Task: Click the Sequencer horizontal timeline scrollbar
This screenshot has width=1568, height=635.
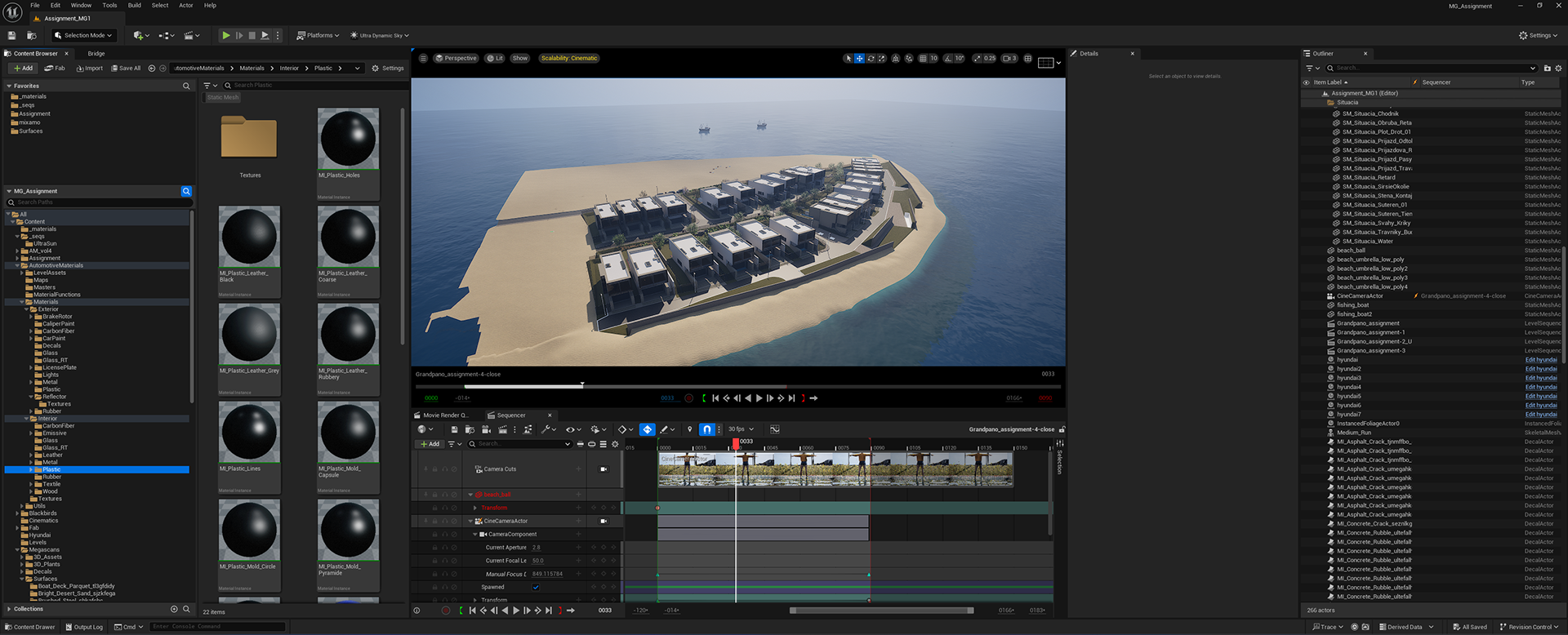Action: tap(881, 611)
